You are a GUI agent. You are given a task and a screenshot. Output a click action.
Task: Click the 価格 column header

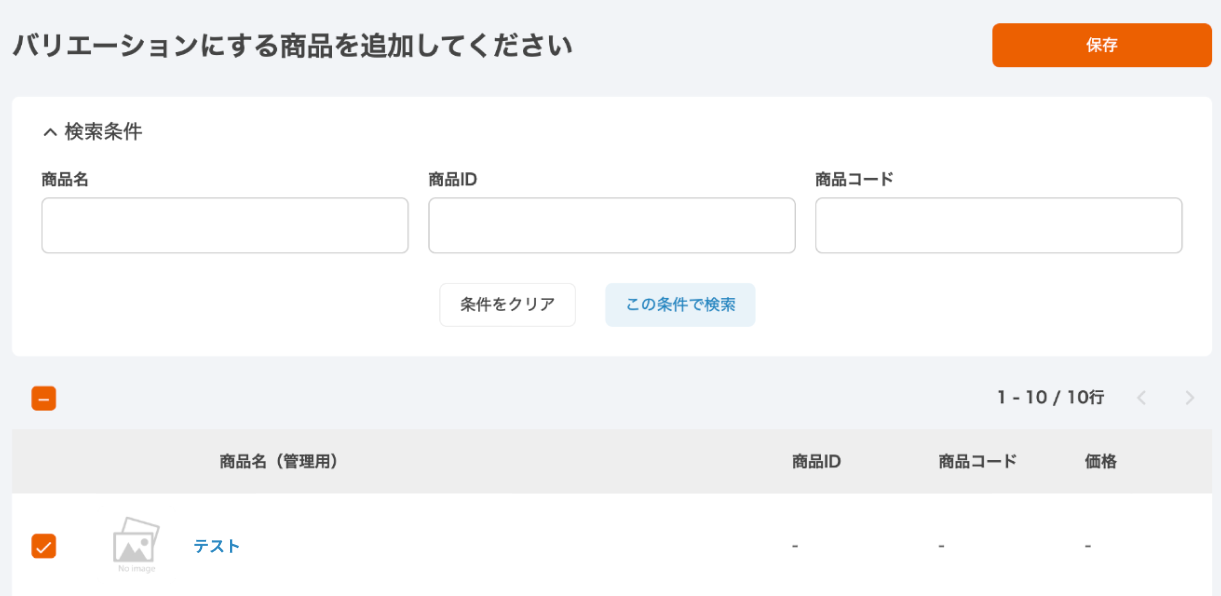tap(1100, 461)
